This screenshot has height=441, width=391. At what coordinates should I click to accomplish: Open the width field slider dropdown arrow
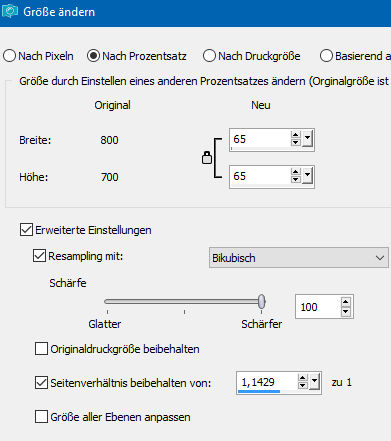[x=307, y=139]
